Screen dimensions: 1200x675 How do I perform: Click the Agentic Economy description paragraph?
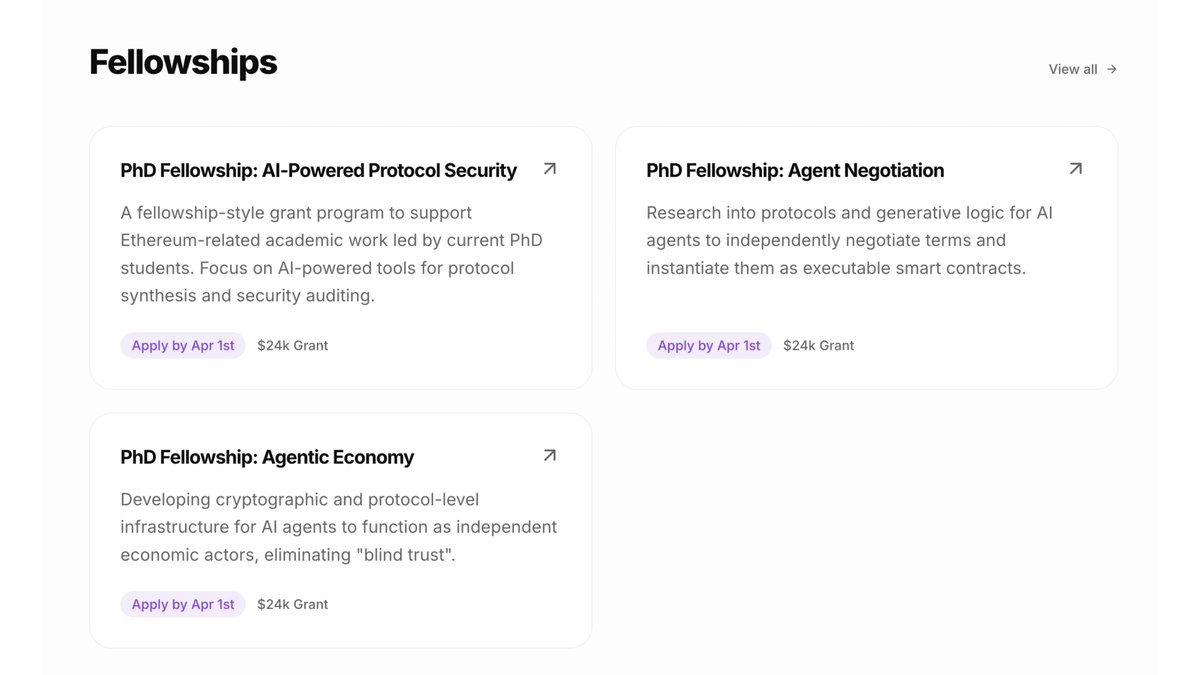338,527
